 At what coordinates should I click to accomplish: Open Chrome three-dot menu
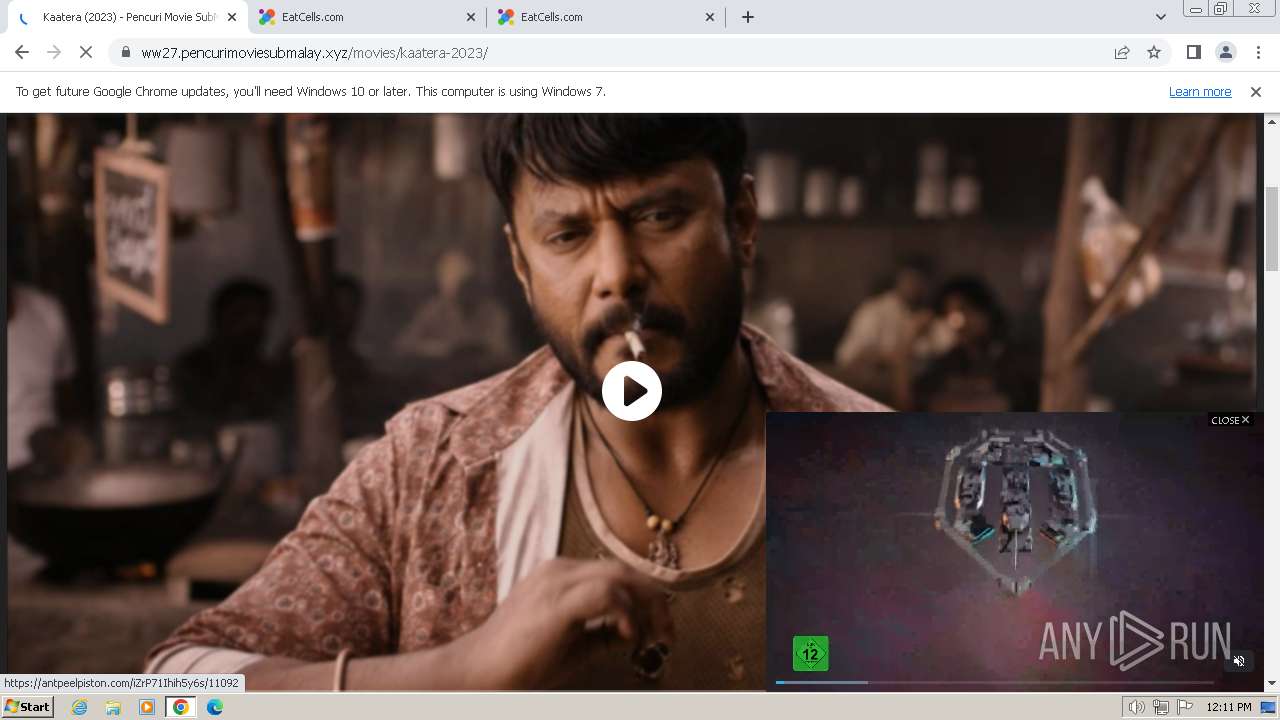click(1258, 53)
